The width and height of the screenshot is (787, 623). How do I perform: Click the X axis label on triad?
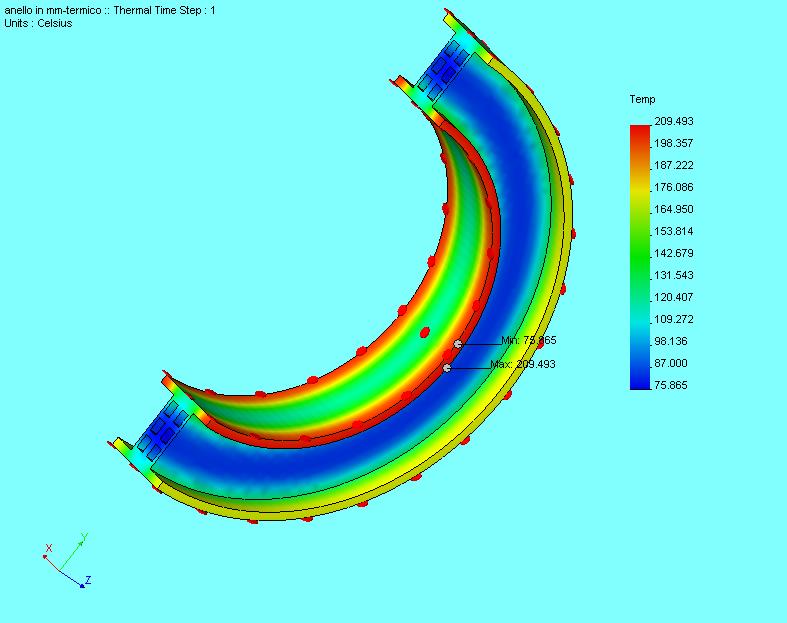[x=48, y=548]
